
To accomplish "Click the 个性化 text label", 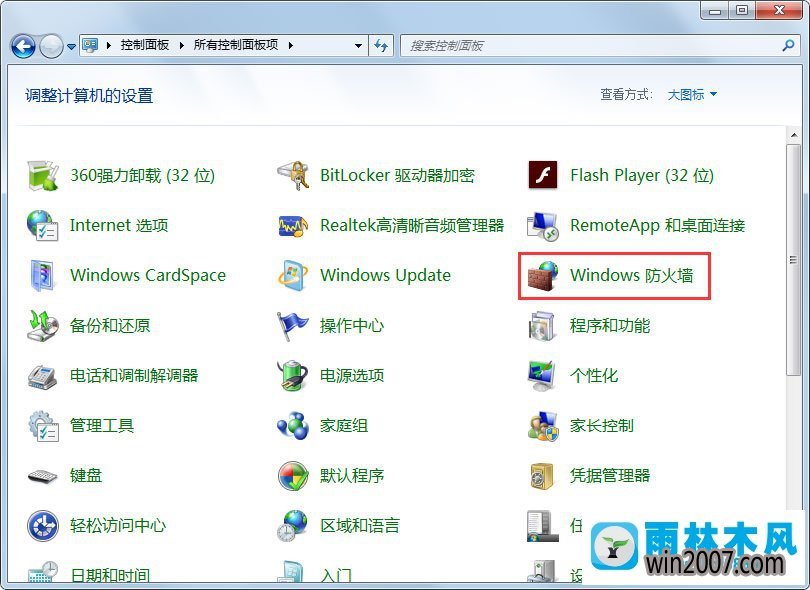I will click(x=594, y=376).
